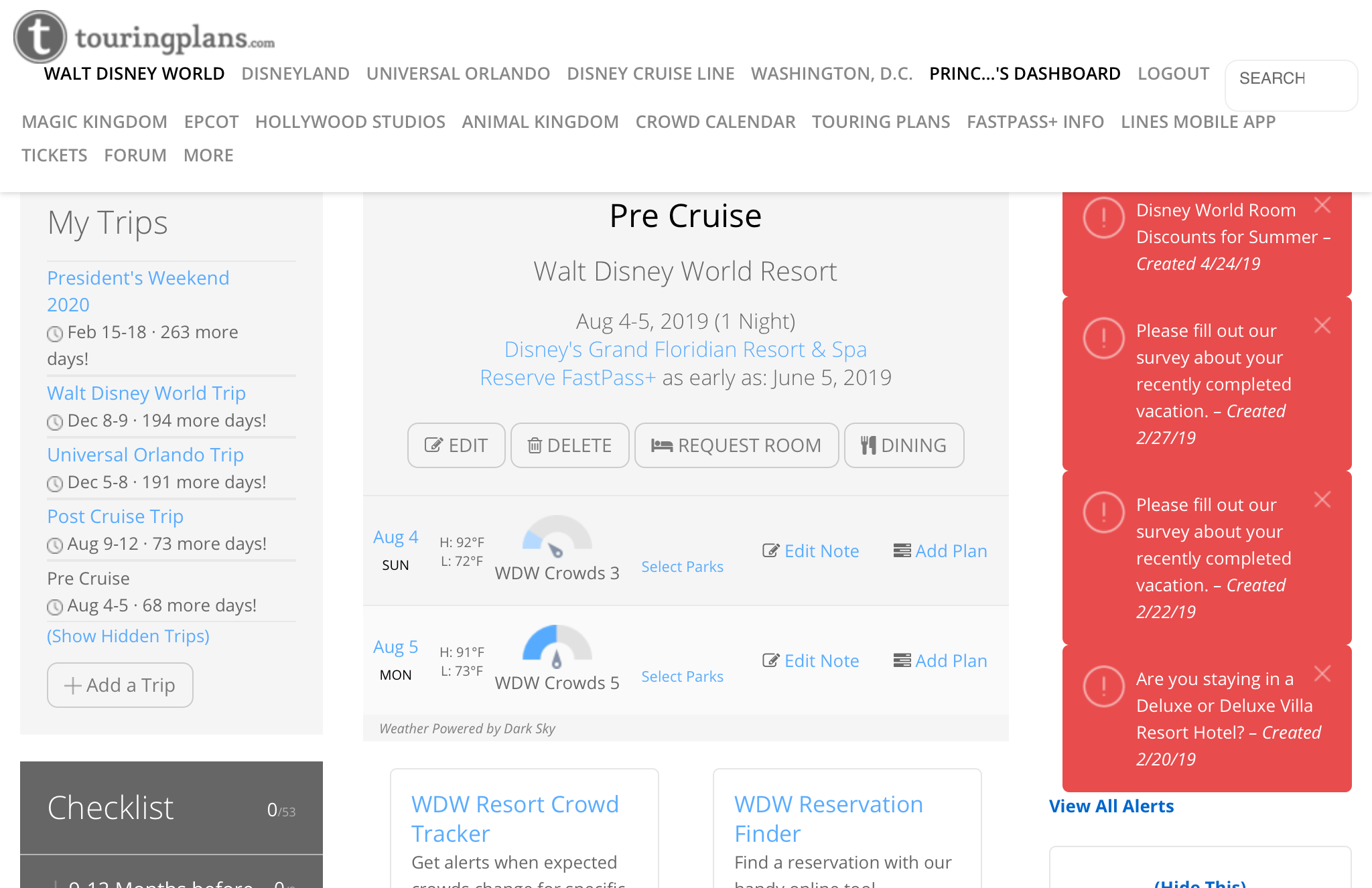The image size is (1372, 888).
Task: Click View All Alerts link
Action: [x=1111, y=806]
